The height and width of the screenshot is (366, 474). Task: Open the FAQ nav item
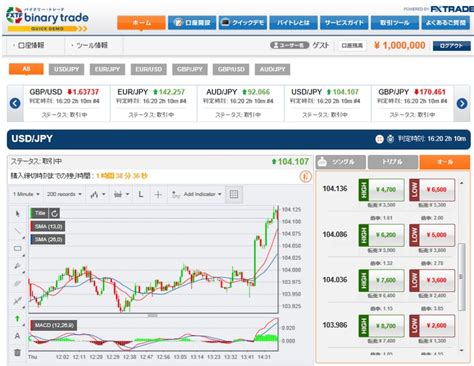[446, 22]
